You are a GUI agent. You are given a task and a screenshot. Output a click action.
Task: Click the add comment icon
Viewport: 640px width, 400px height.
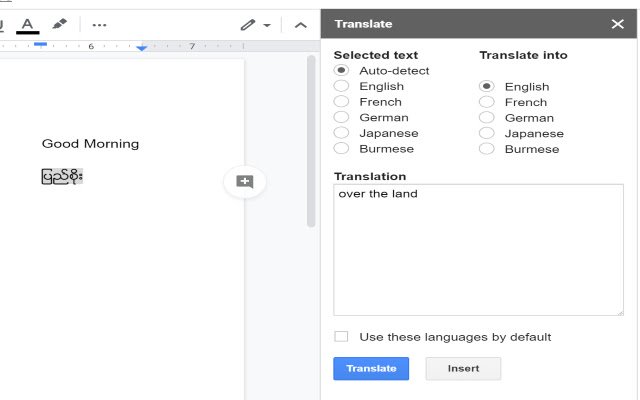(245, 182)
